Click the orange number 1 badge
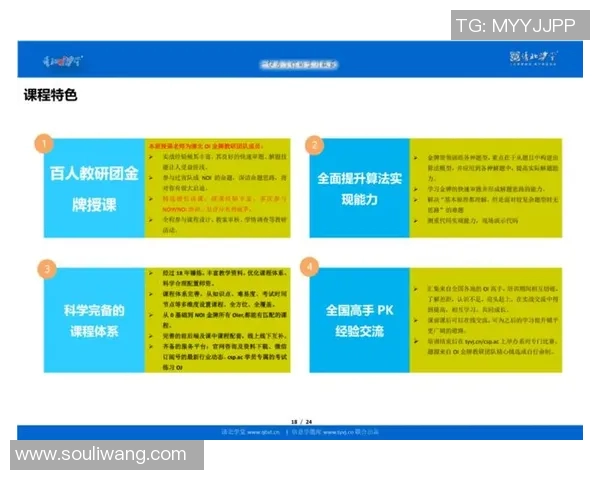The image size is (600, 480). pos(44,144)
